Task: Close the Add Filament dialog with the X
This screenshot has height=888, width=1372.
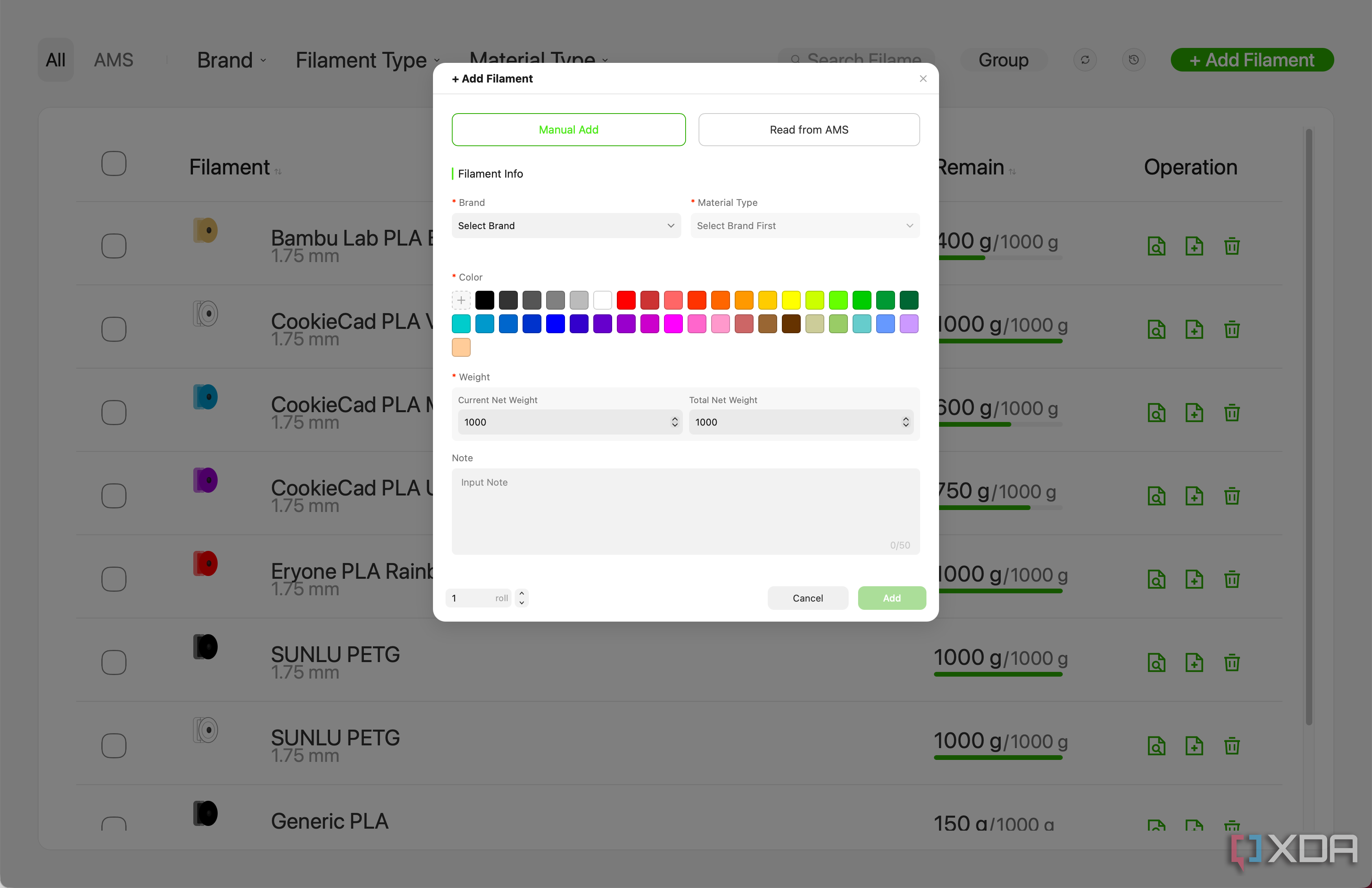Action: click(x=923, y=79)
